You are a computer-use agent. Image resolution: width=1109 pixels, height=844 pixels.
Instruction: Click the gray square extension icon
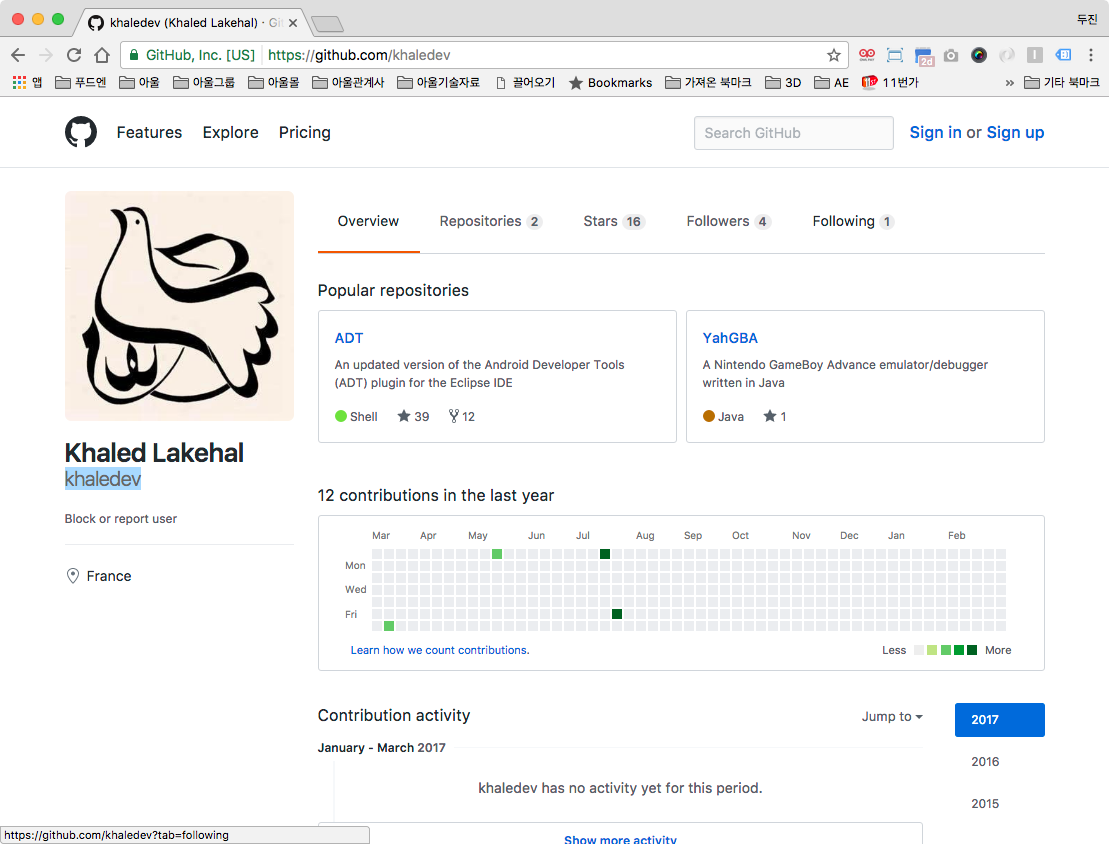click(x=1035, y=55)
